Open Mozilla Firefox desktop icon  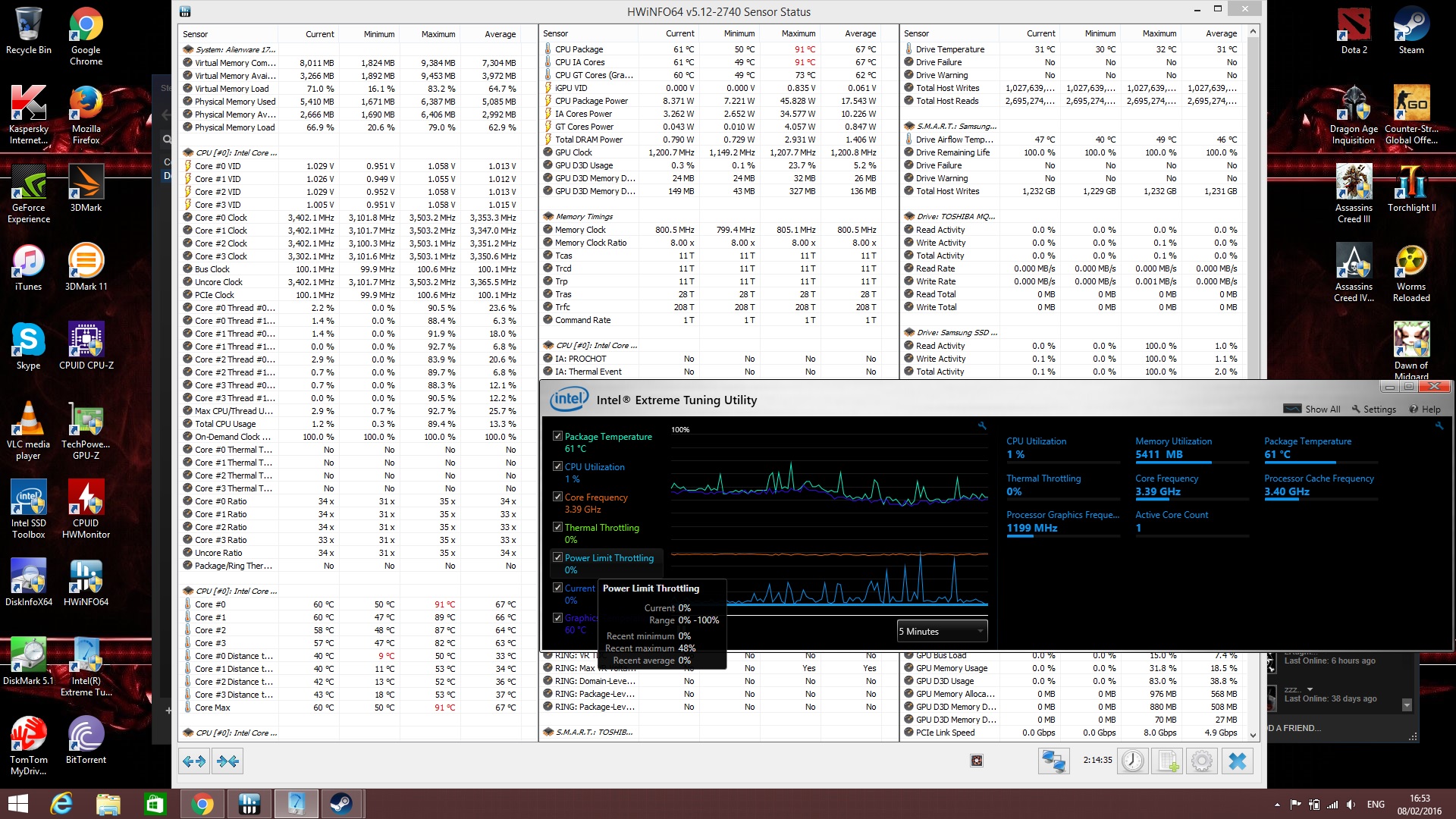[x=86, y=115]
